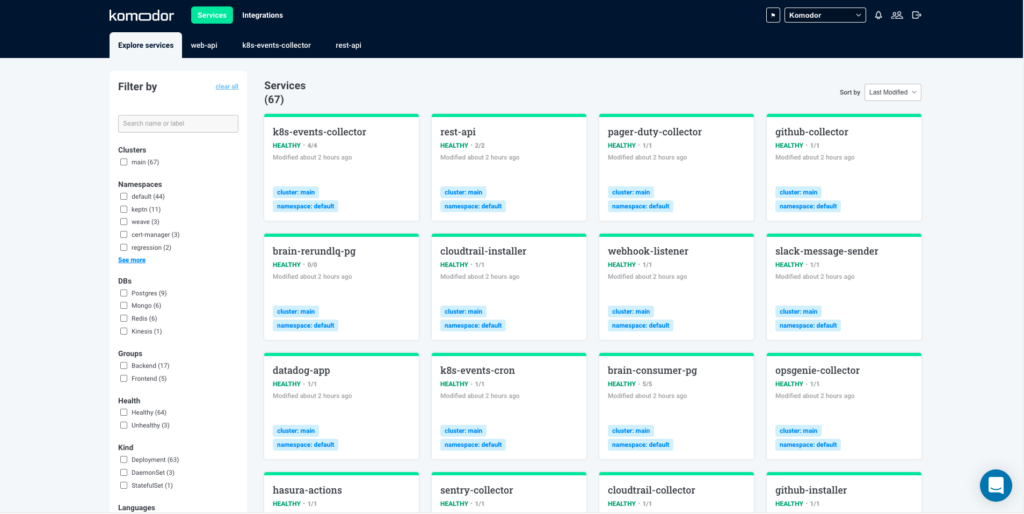Check the DaemonSet kind filter
1024x514 pixels.
pos(123,472)
